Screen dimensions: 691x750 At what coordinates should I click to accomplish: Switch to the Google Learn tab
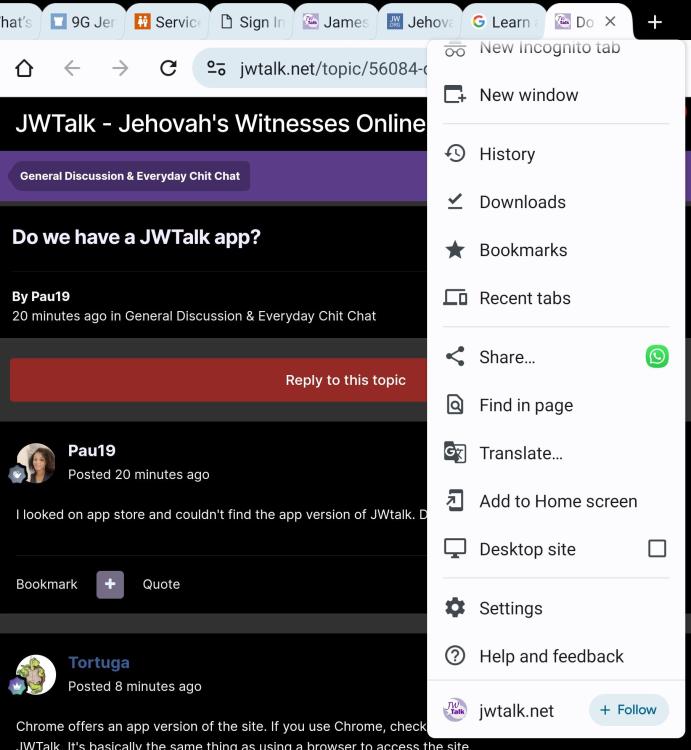click(505, 22)
